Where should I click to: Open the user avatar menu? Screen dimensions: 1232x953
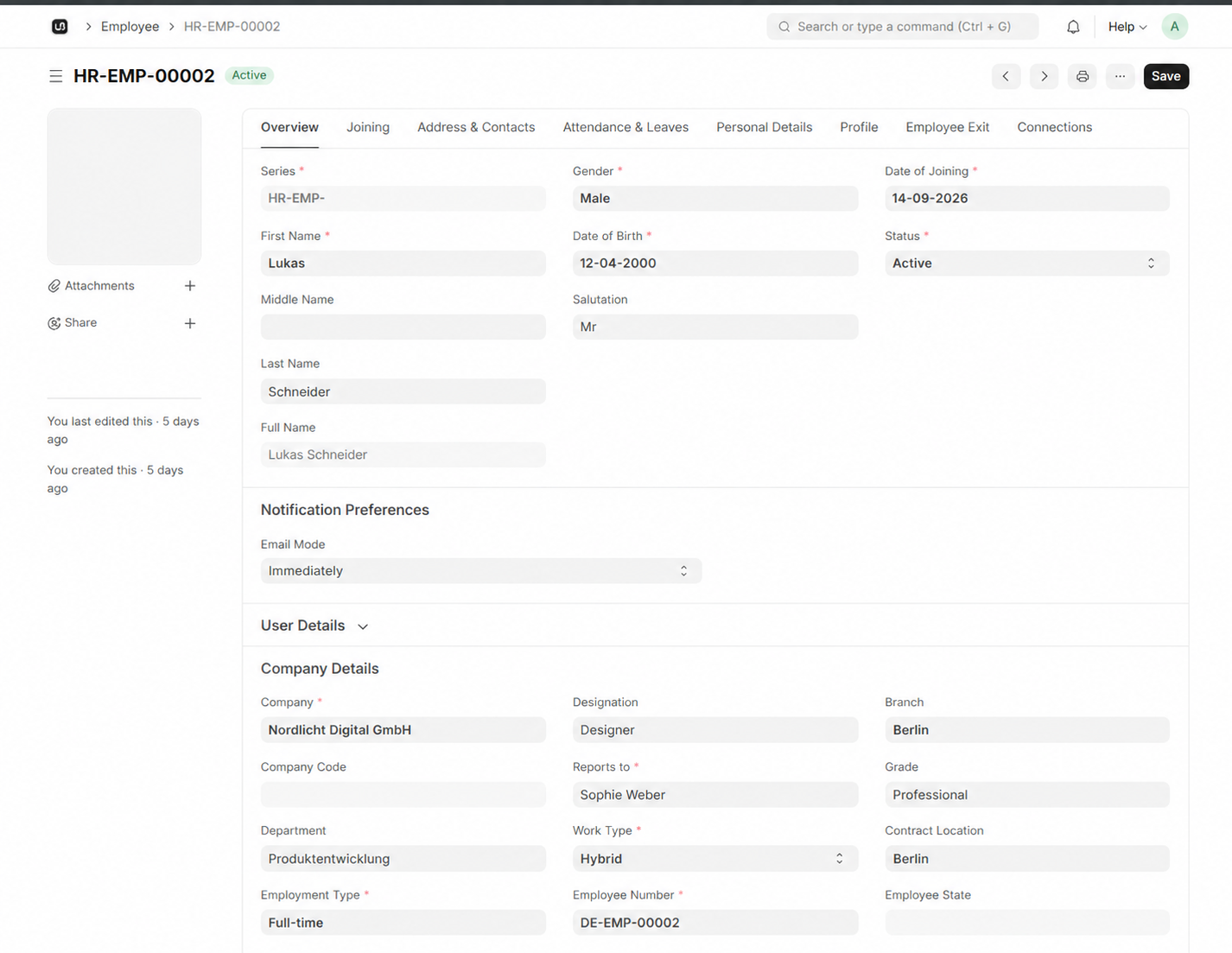1174,27
